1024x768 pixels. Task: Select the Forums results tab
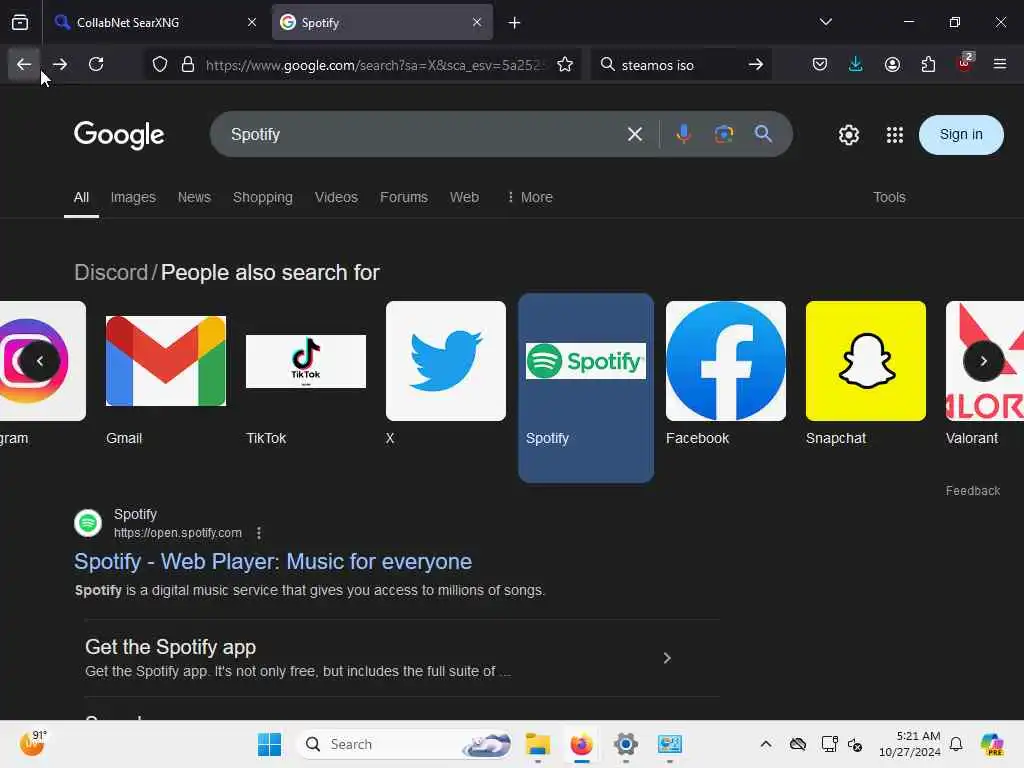[x=404, y=197]
